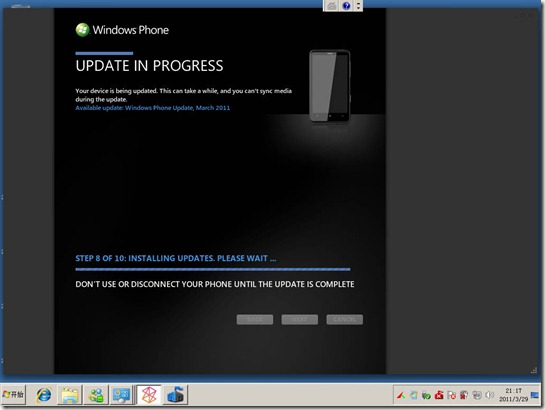Click the tray icon with red X

[x=452, y=395]
